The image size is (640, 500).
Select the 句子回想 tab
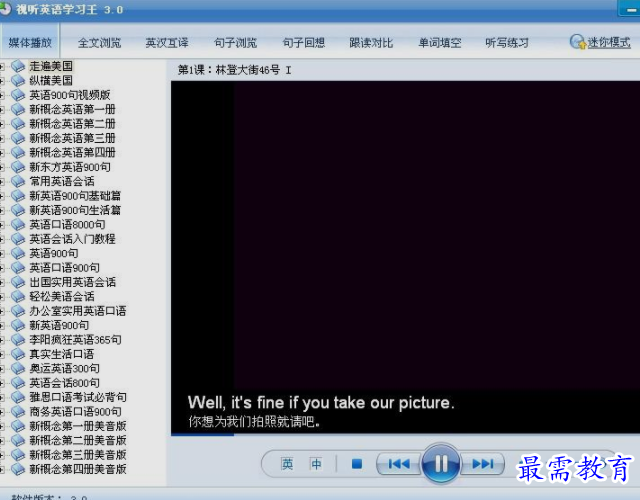point(304,42)
